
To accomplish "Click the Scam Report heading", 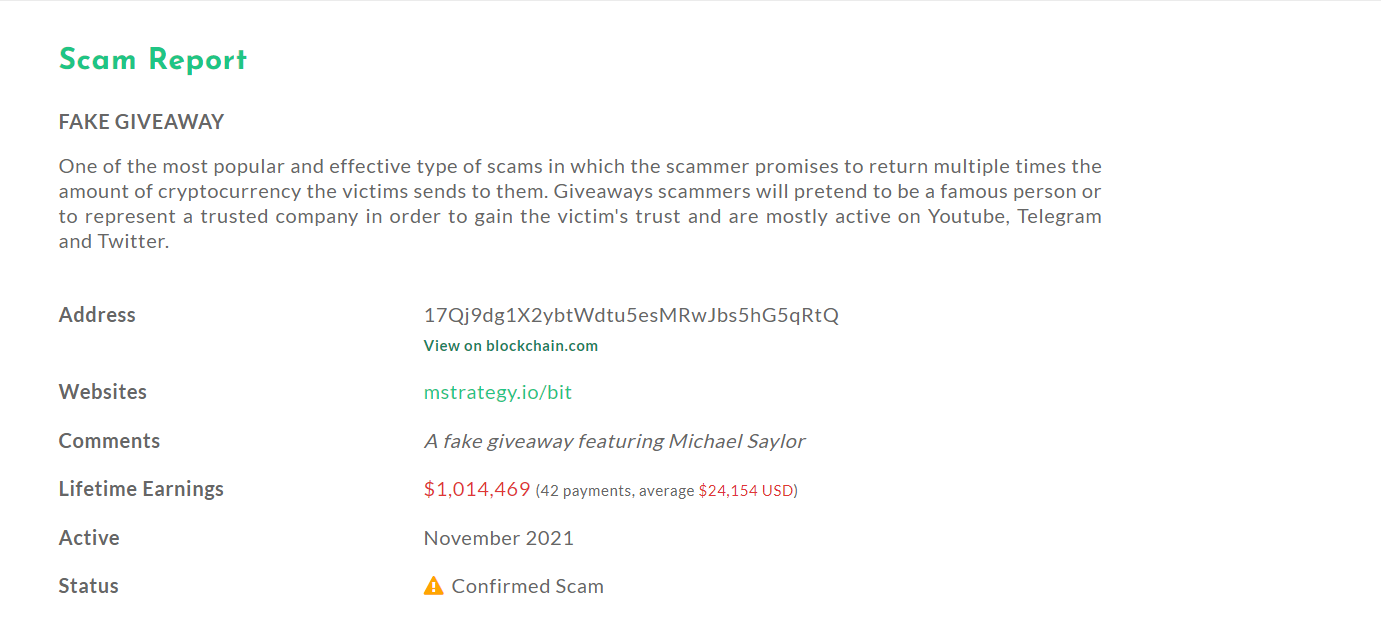I will 153,60.
